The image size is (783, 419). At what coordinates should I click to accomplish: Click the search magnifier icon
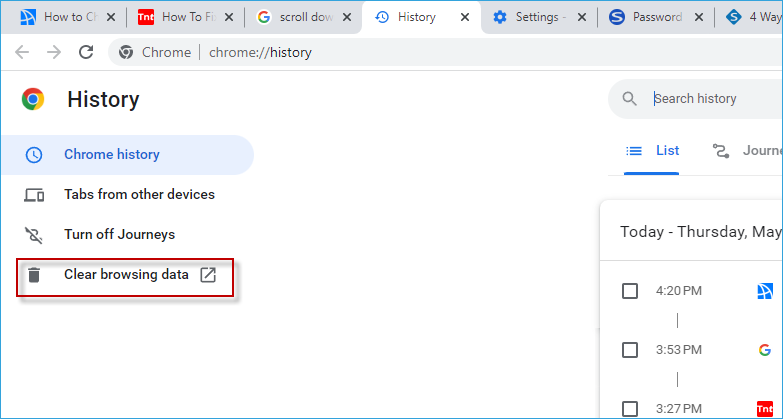tap(630, 99)
